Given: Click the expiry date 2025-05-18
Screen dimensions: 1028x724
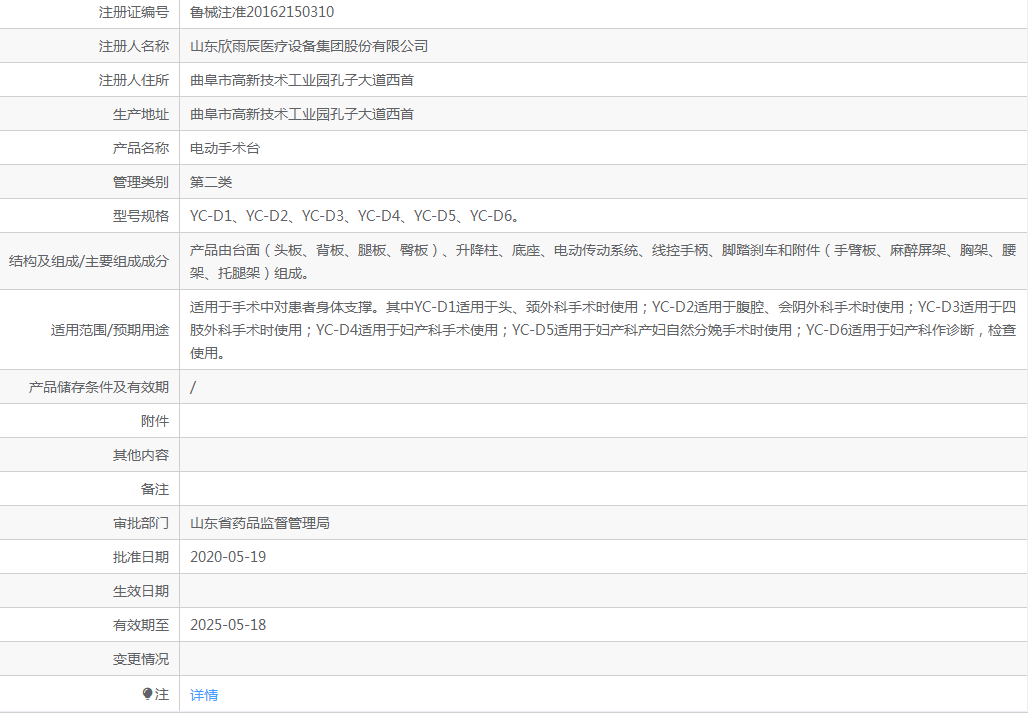Looking at the screenshot, I should coord(228,625).
